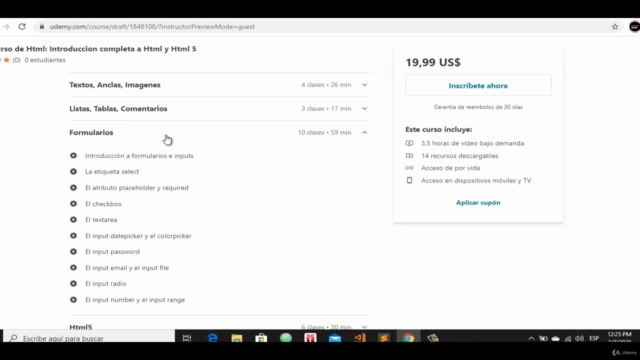
Task: Open lecture El input password
Action: tap(112, 251)
